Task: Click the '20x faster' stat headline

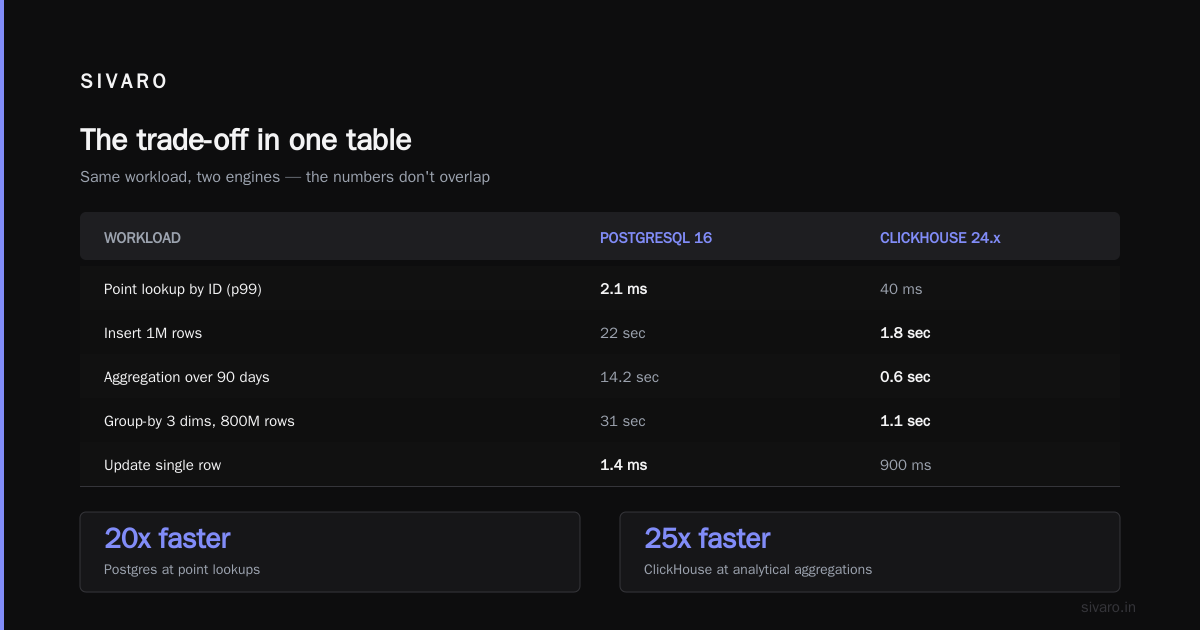Action: point(167,538)
